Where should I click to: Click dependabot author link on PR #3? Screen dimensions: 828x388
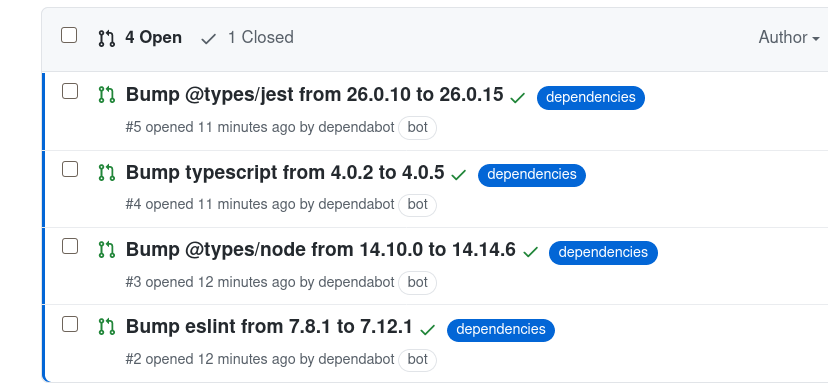point(356,282)
